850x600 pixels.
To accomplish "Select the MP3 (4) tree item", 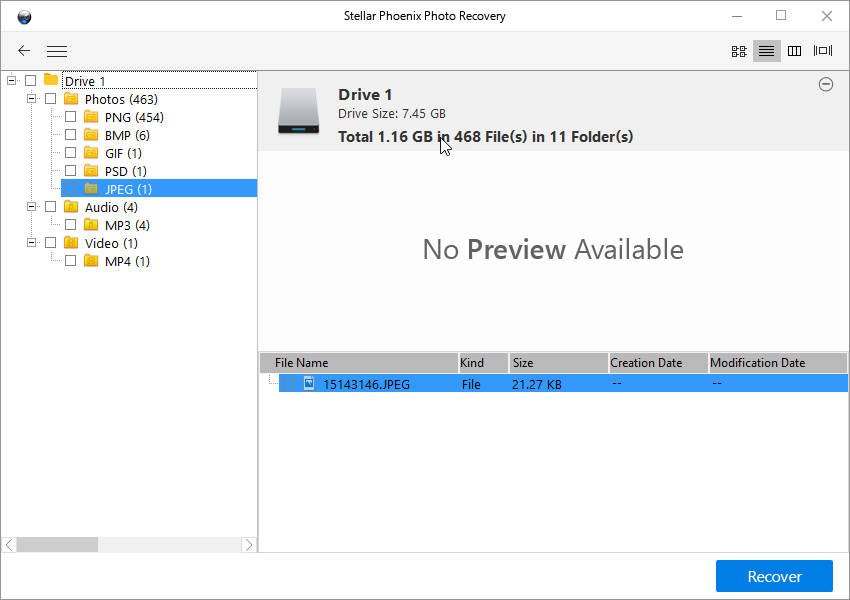I will tap(127, 225).
